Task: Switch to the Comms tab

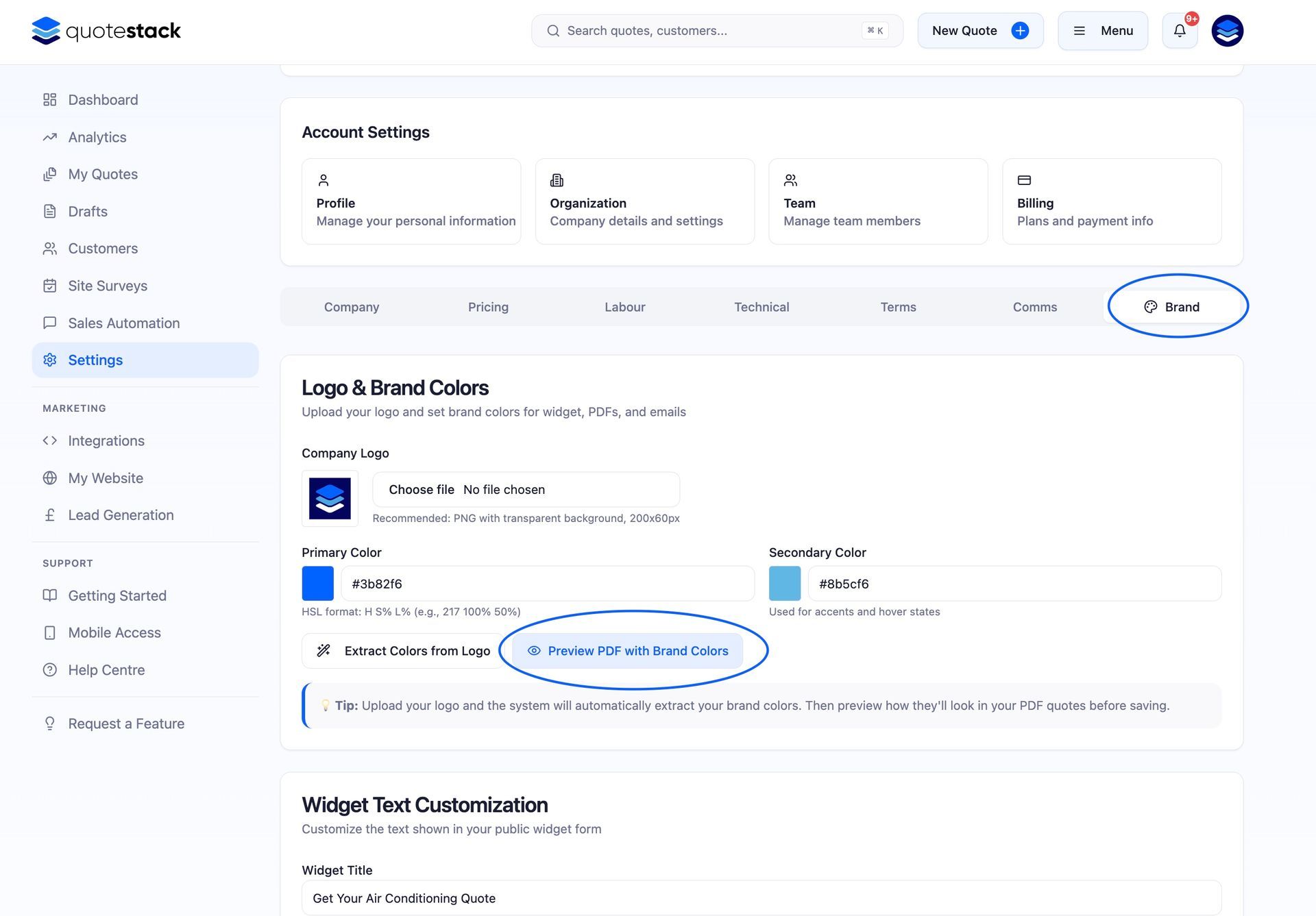Action: (x=1034, y=307)
